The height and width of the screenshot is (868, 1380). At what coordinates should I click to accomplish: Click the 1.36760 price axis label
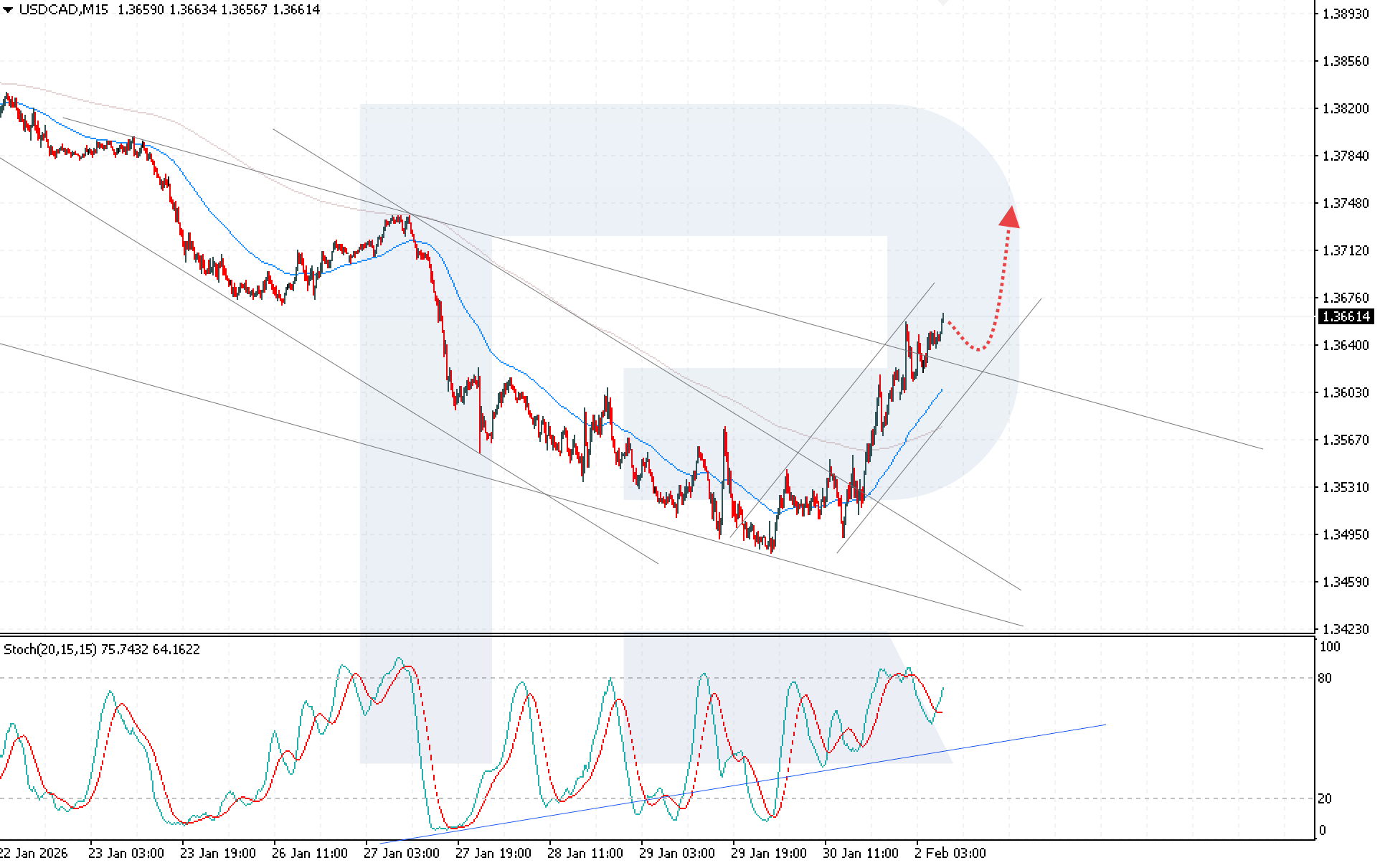(1346, 298)
